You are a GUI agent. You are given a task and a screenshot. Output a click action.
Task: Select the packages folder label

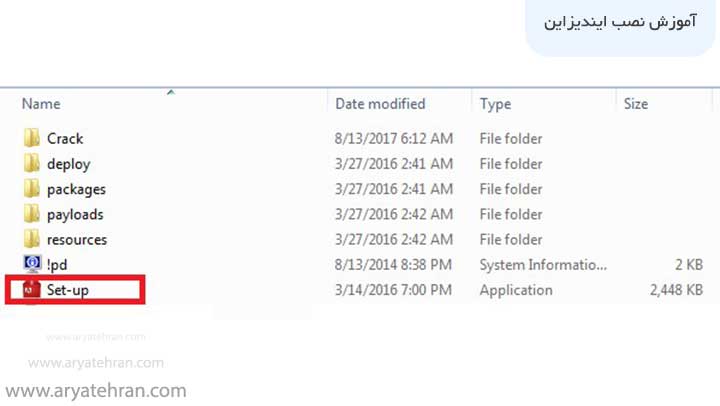[76, 189]
